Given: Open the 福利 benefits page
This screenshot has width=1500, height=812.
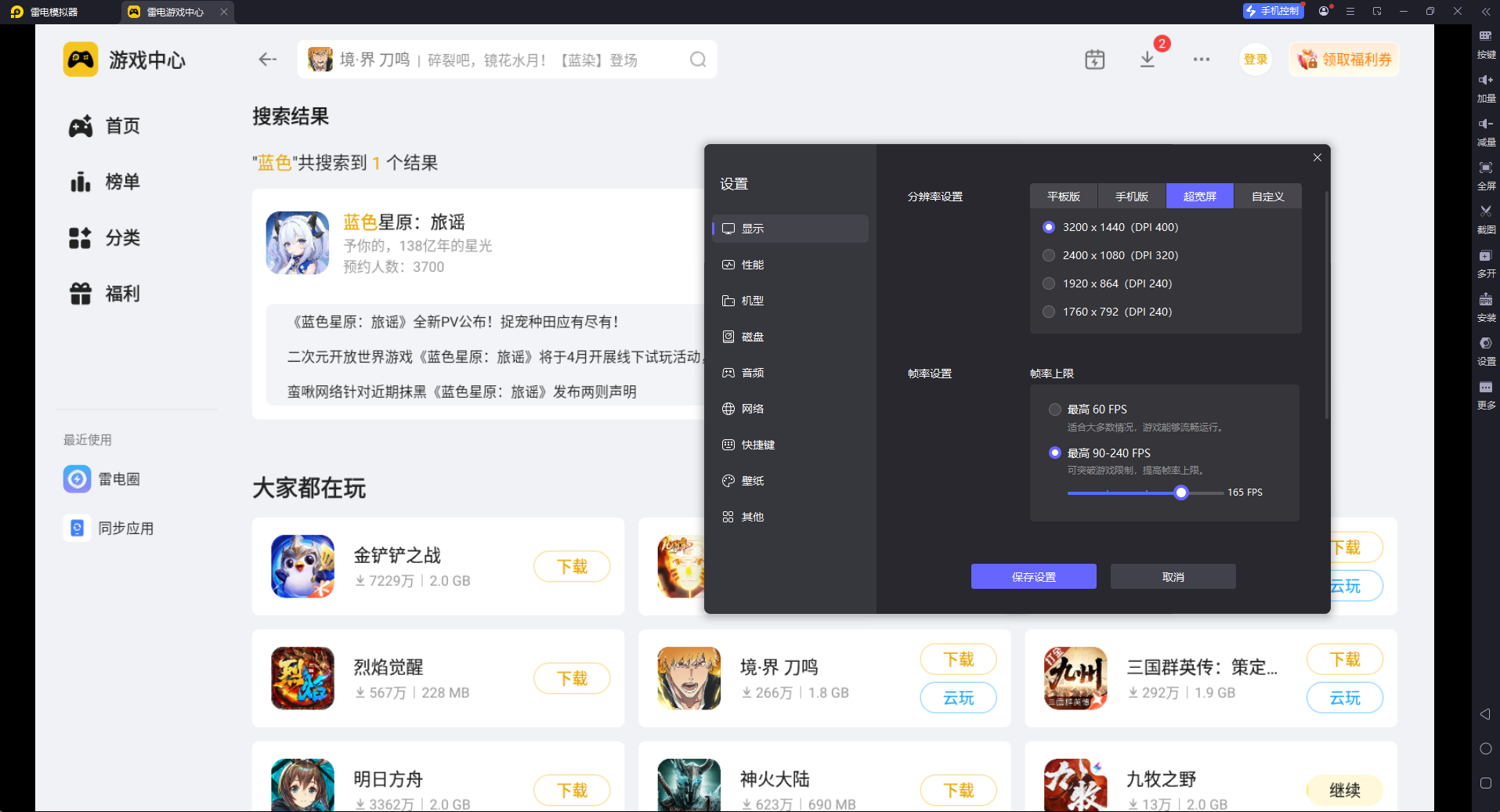Looking at the screenshot, I should coord(105,294).
